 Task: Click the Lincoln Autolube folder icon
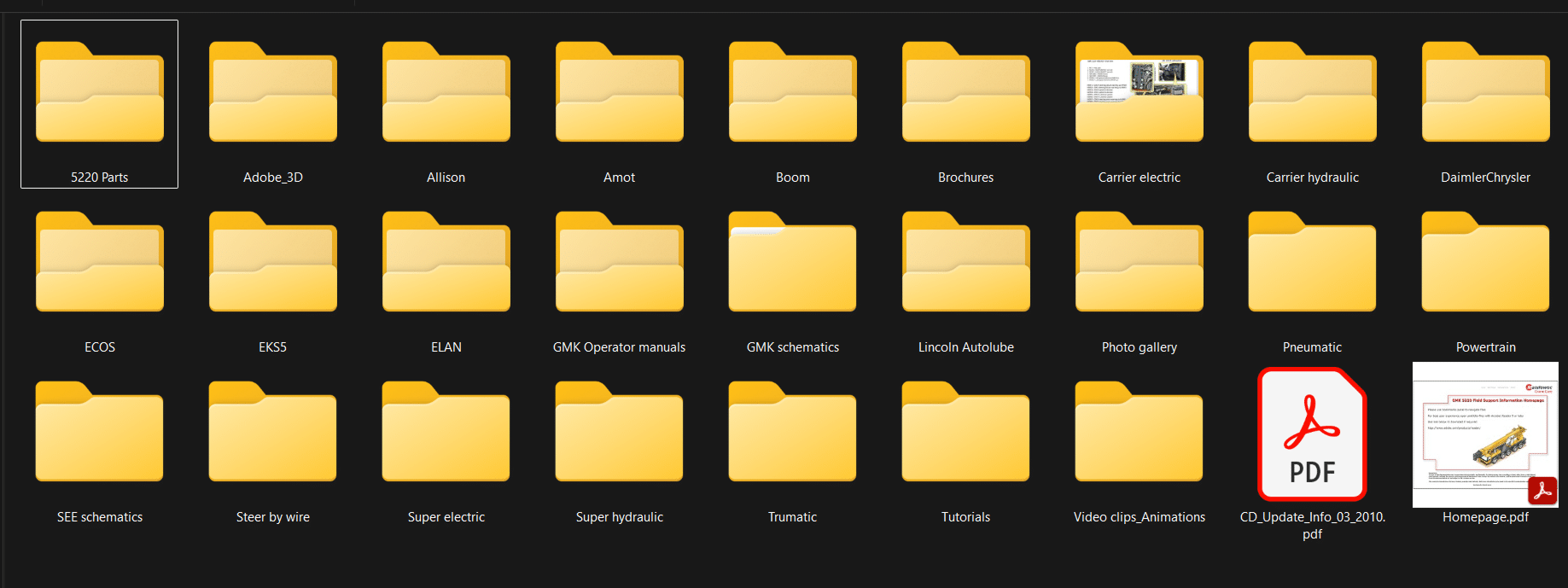pyautogui.click(x=966, y=261)
